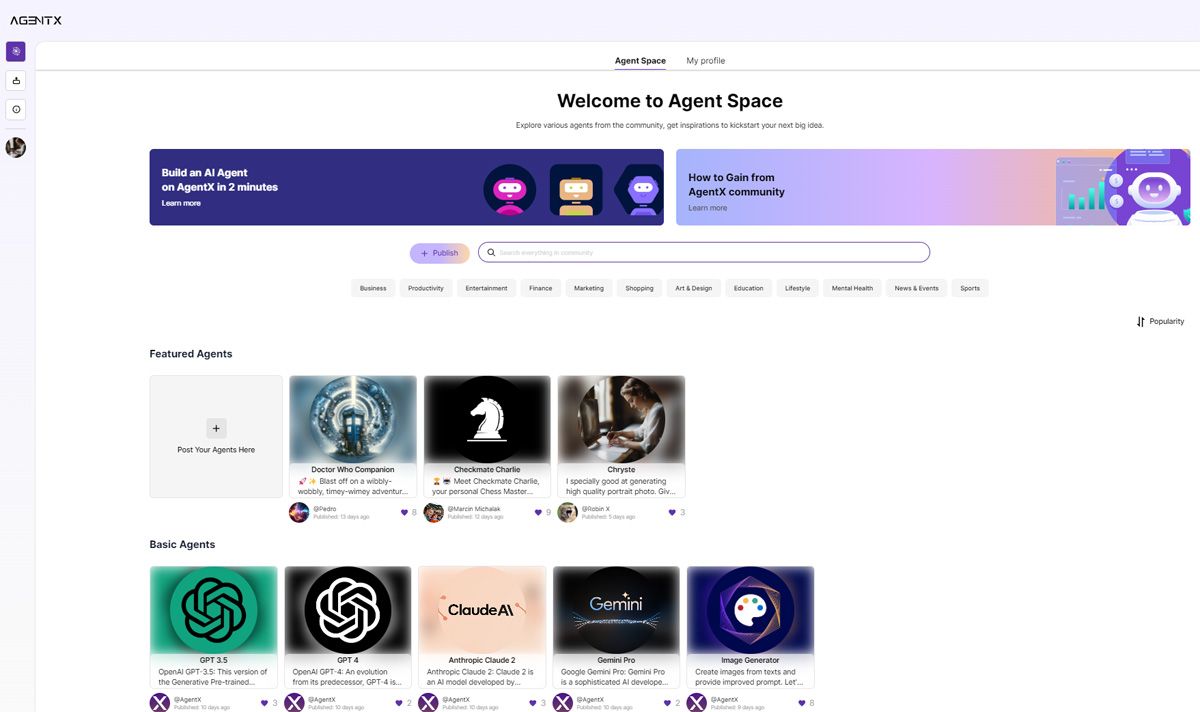Like the Checkmate Charlie agent heart
Screen dimensions: 1200x712
pos(538,512)
